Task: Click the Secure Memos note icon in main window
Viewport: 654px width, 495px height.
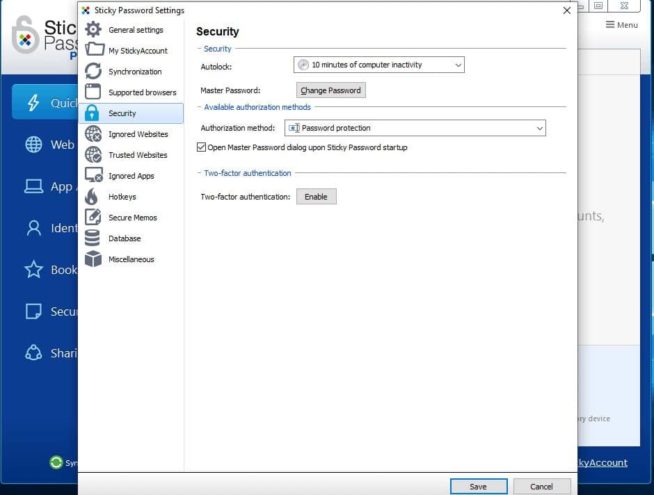Action: click(x=33, y=311)
